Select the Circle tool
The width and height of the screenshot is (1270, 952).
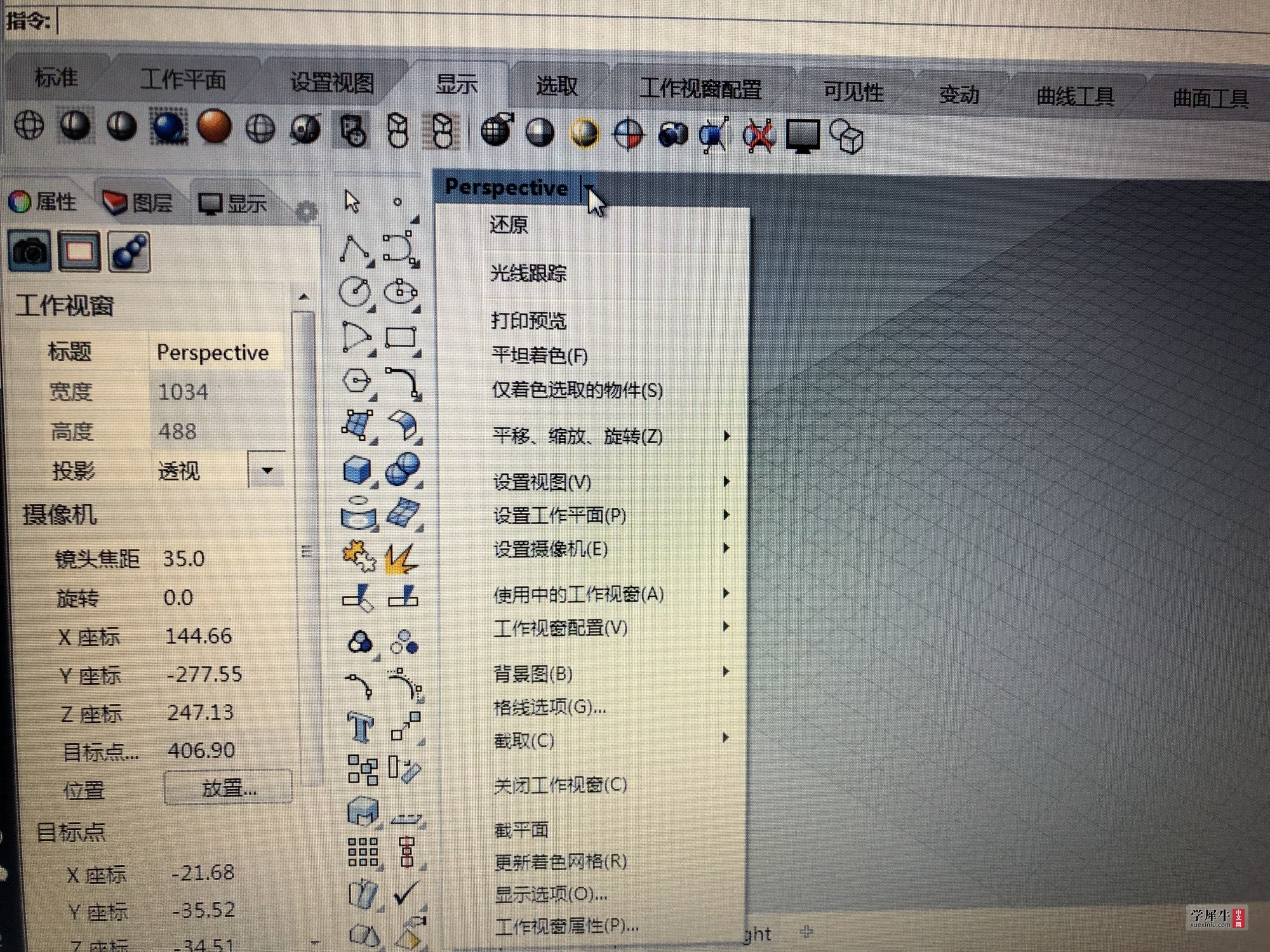(357, 293)
